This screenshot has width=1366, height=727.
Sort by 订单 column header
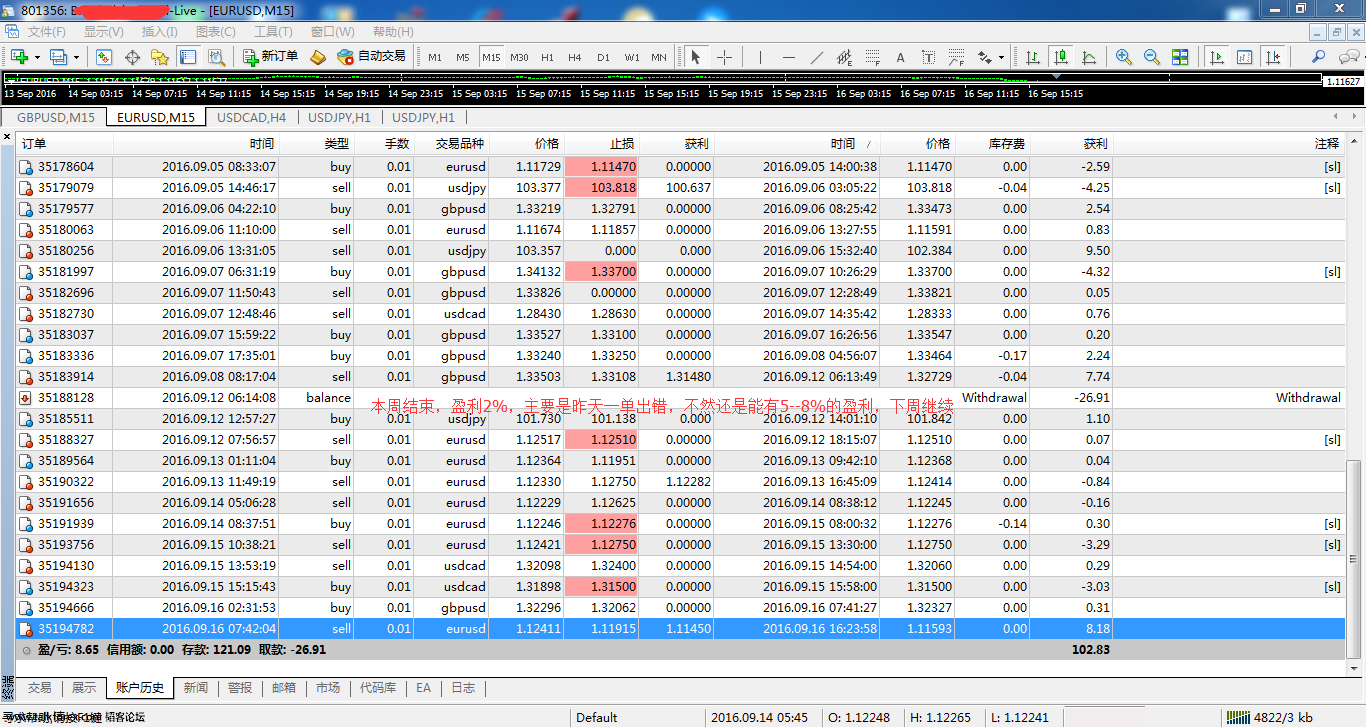pos(65,144)
